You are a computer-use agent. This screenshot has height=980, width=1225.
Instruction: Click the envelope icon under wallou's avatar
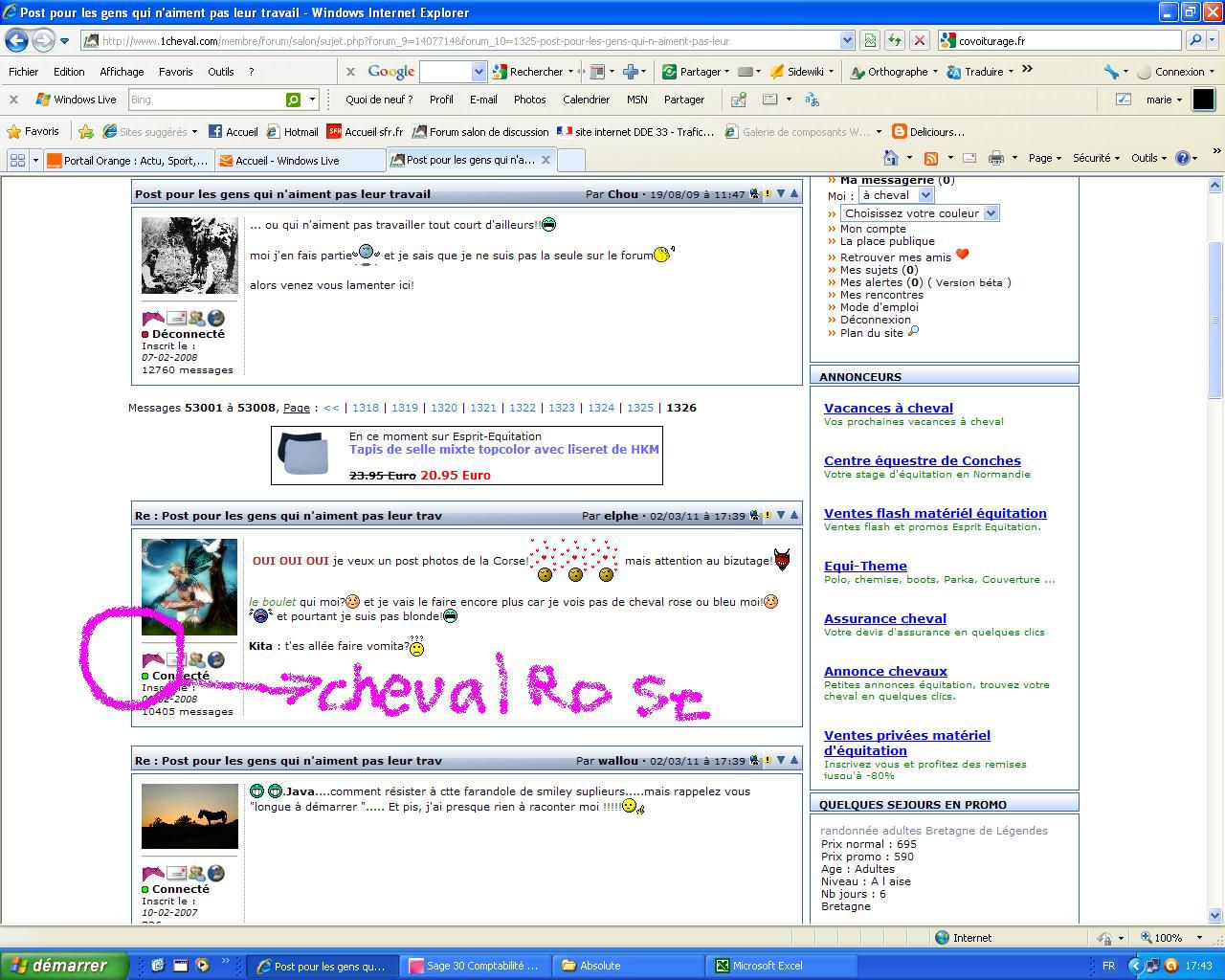point(176,873)
